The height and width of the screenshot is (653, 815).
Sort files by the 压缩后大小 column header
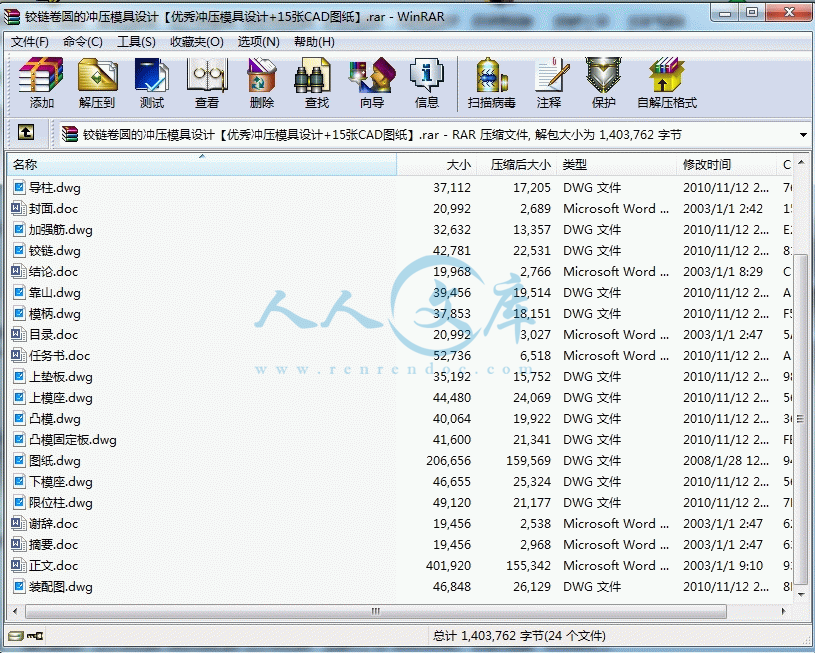point(517,164)
